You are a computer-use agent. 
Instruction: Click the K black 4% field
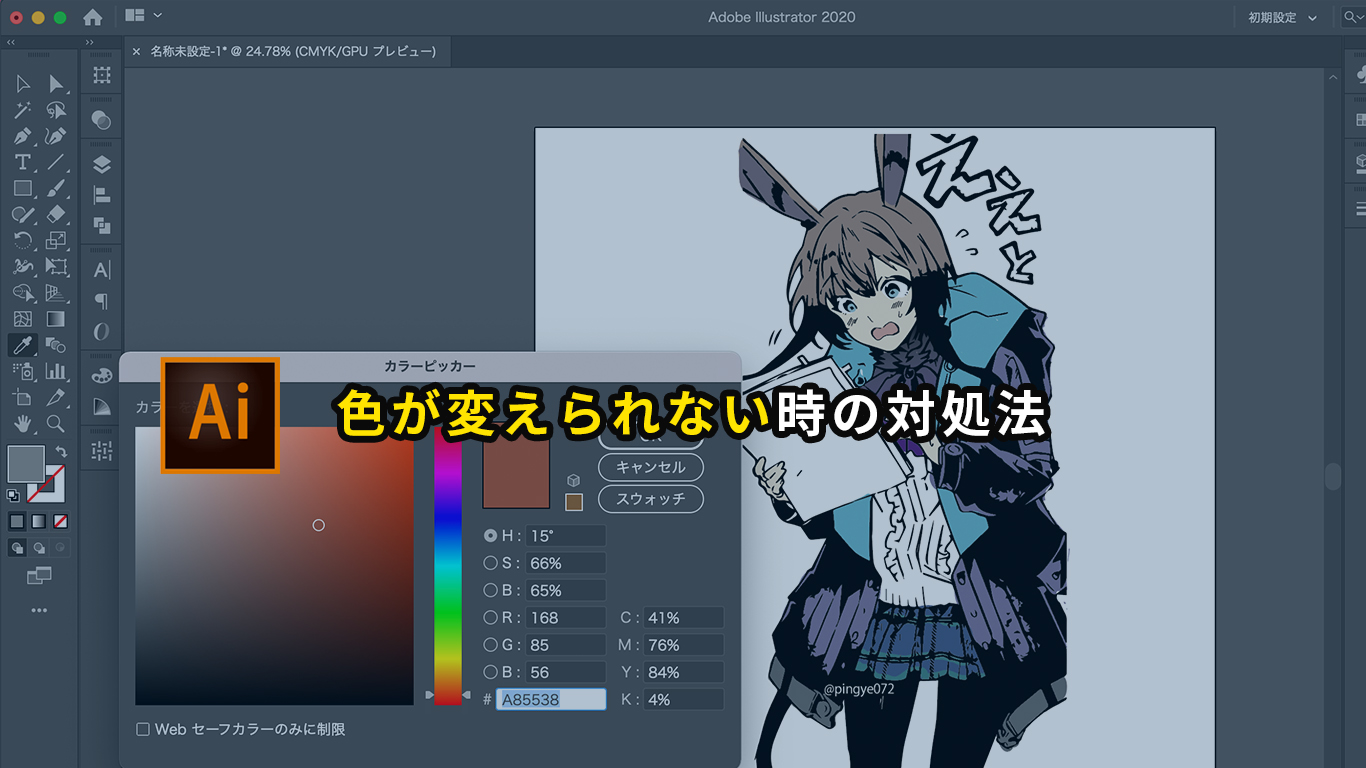coord(683,699)
